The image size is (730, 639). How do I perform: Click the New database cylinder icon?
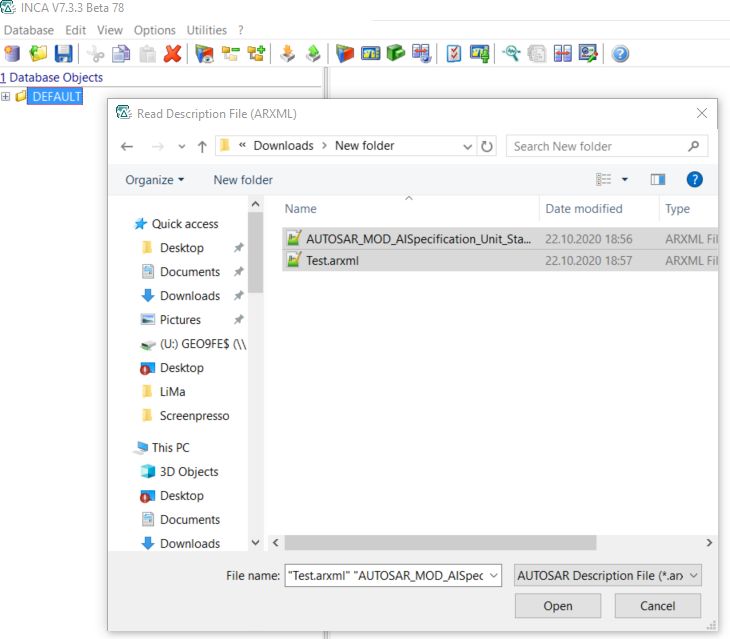12,54
